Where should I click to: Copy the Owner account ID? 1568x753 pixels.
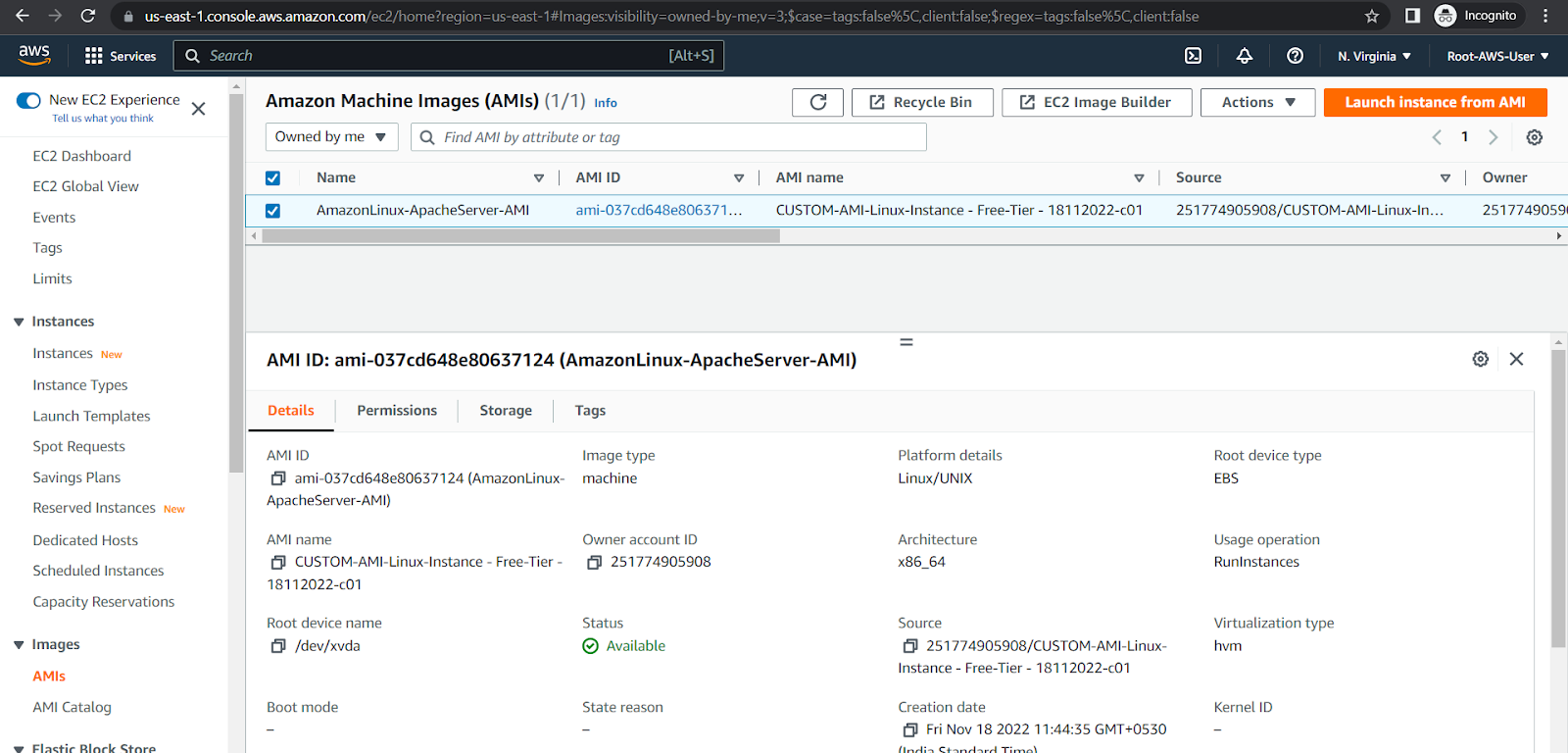pyautogui.click(x=594, y=562)
